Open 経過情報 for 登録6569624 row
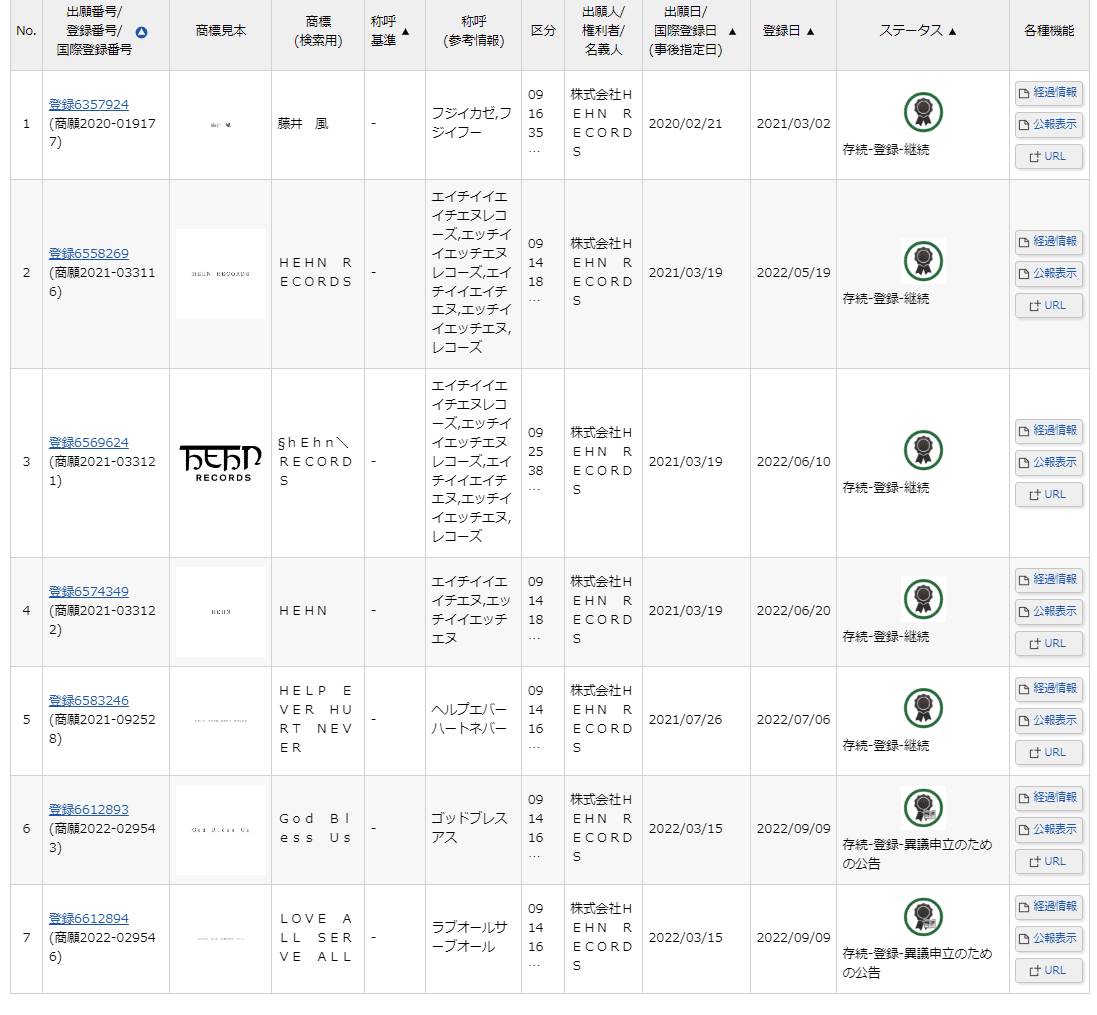Screen dimensions: 1097x1015 click(1049, 430)
